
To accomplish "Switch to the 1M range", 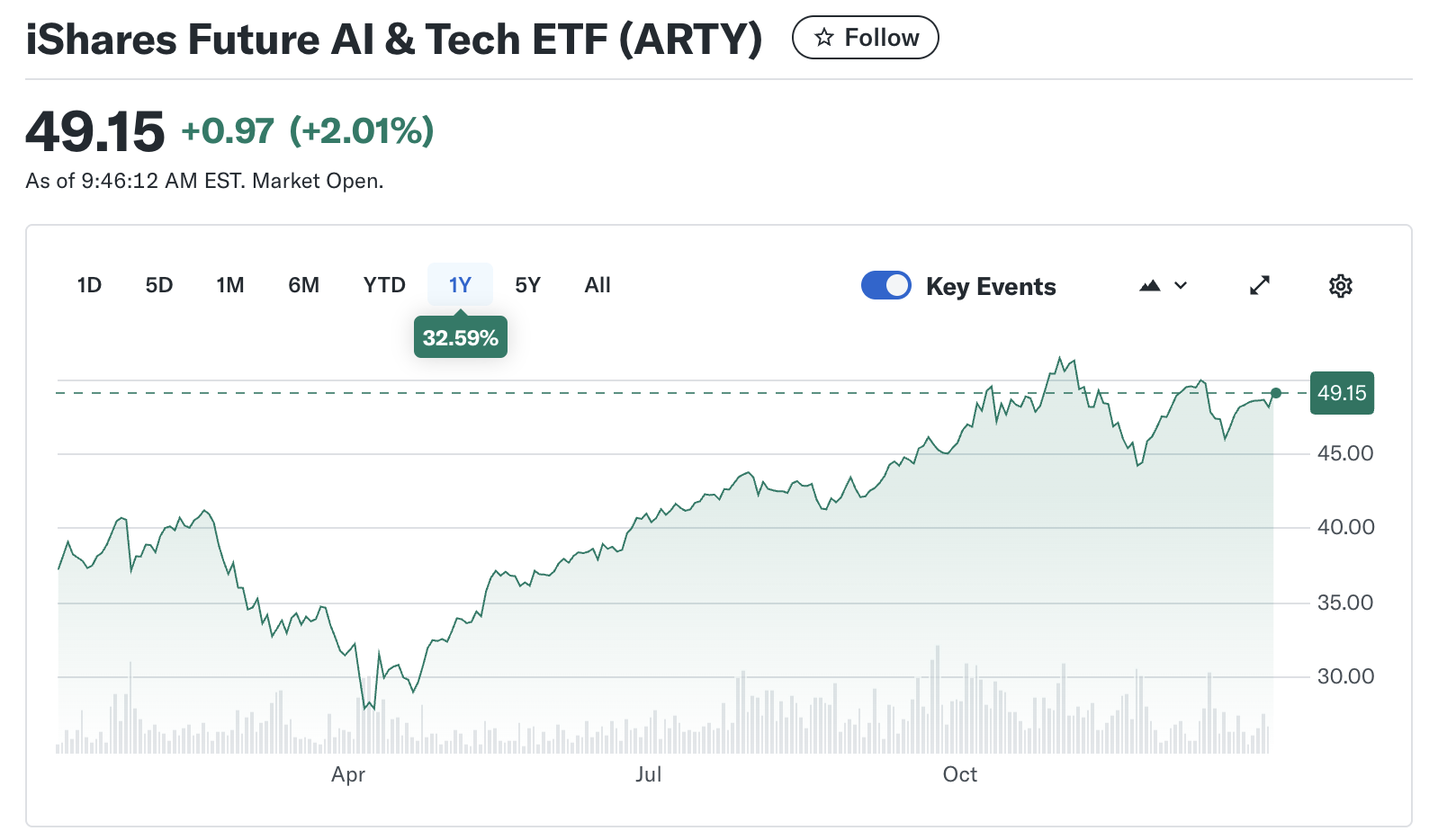I will pyautogui.click(x=230, y=285).
